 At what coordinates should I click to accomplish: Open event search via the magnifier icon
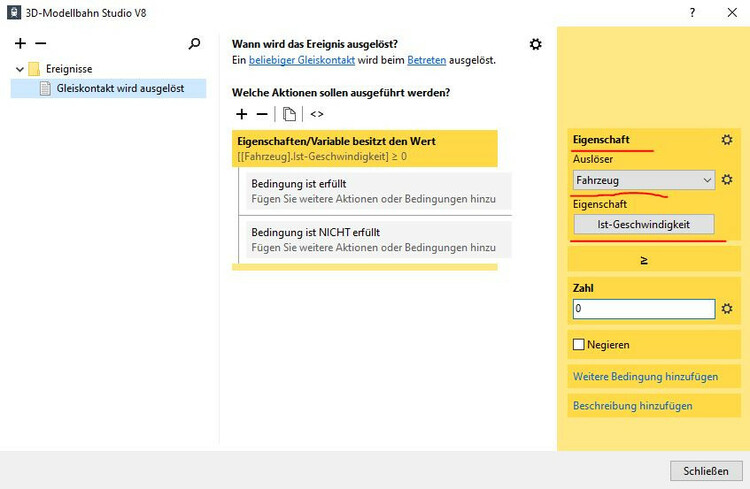[x=194, y=44]
